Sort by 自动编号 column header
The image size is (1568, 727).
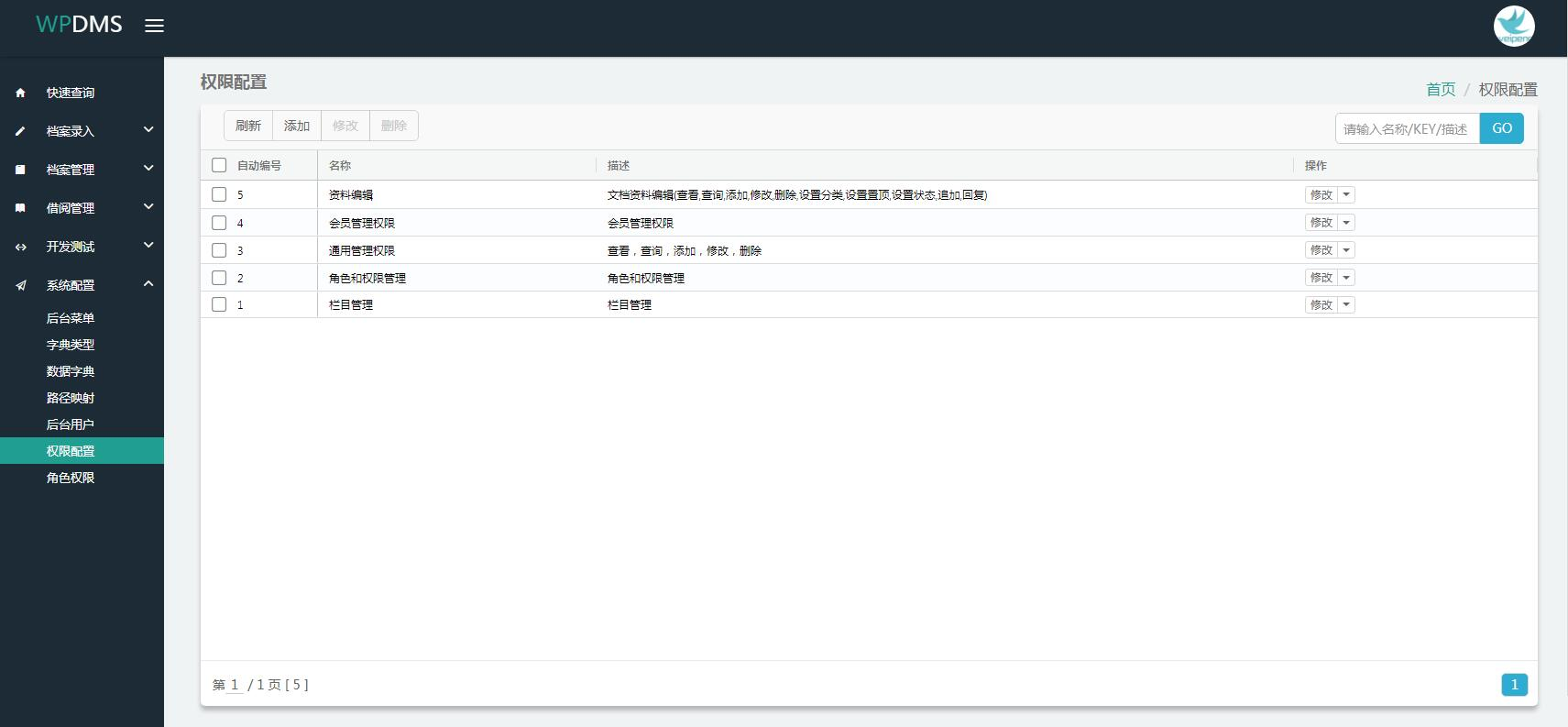coord(259,165)
